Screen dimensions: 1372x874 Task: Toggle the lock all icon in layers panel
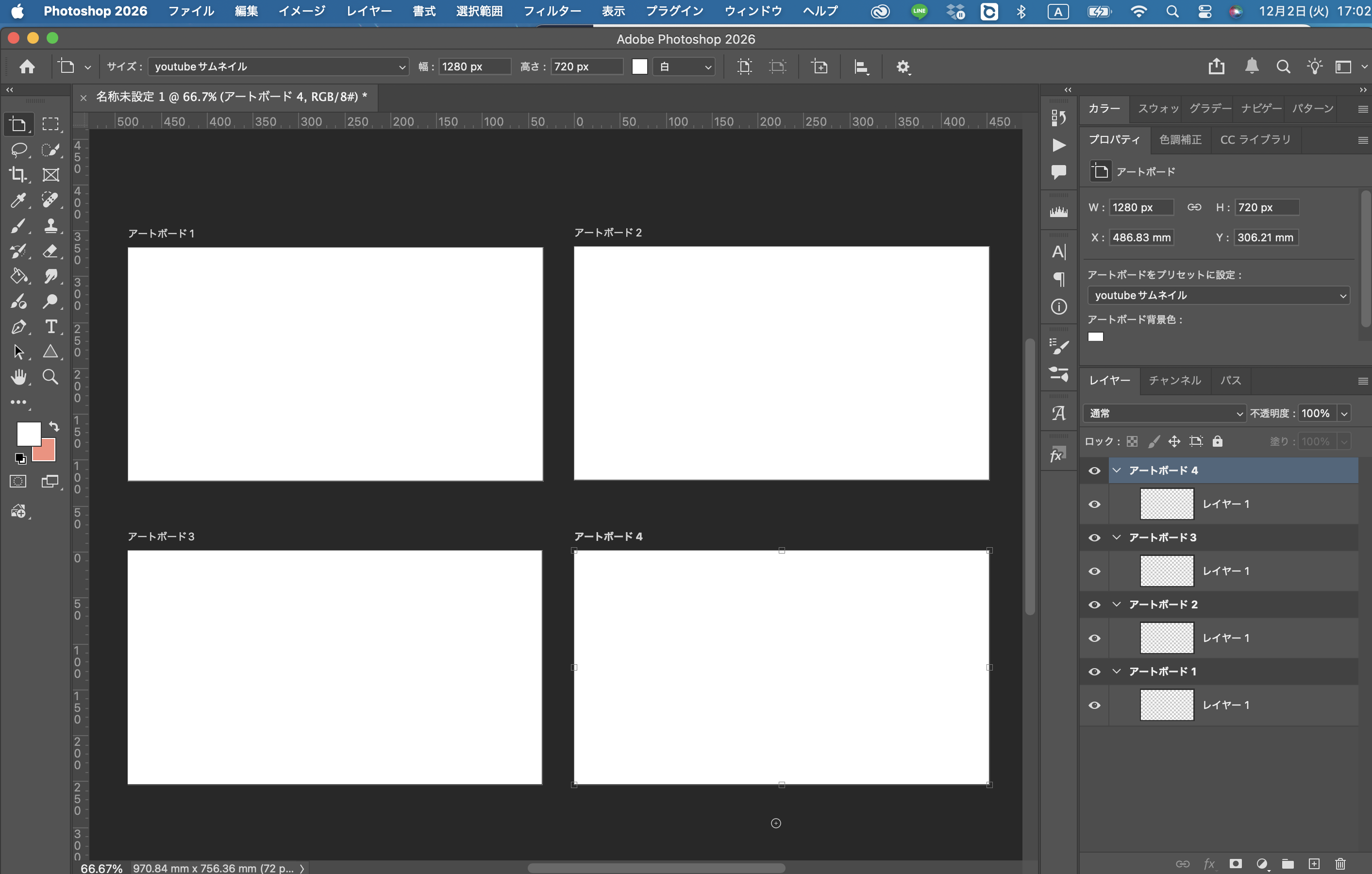(x=1218, y=441)
